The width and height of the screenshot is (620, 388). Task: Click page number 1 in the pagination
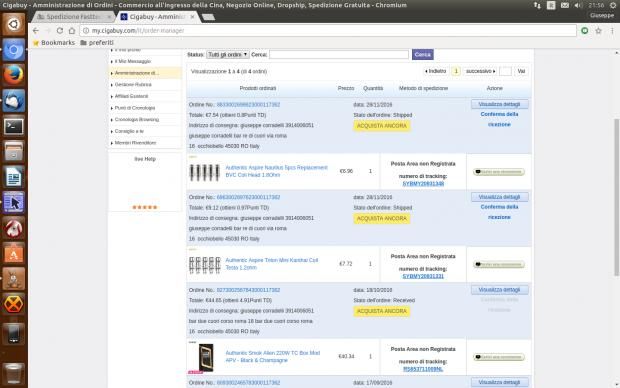coord(456,71)
